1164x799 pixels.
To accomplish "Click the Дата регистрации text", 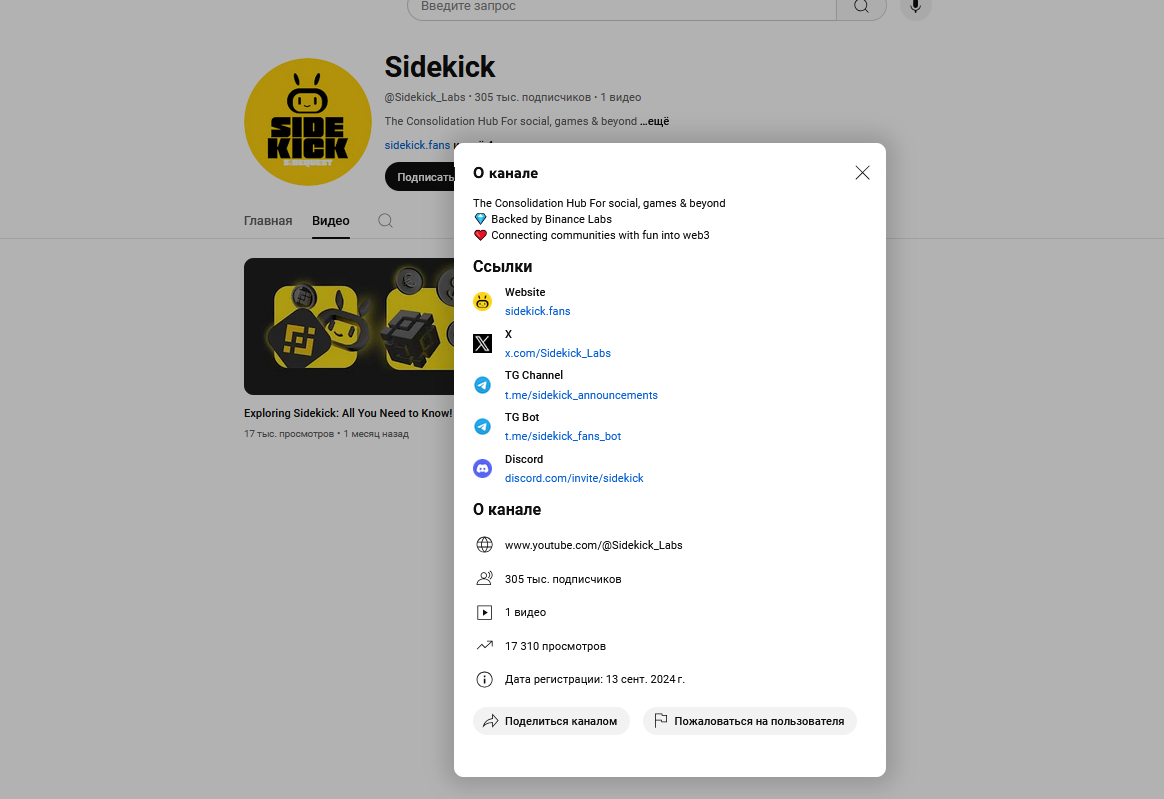I will tap(595, 679).
